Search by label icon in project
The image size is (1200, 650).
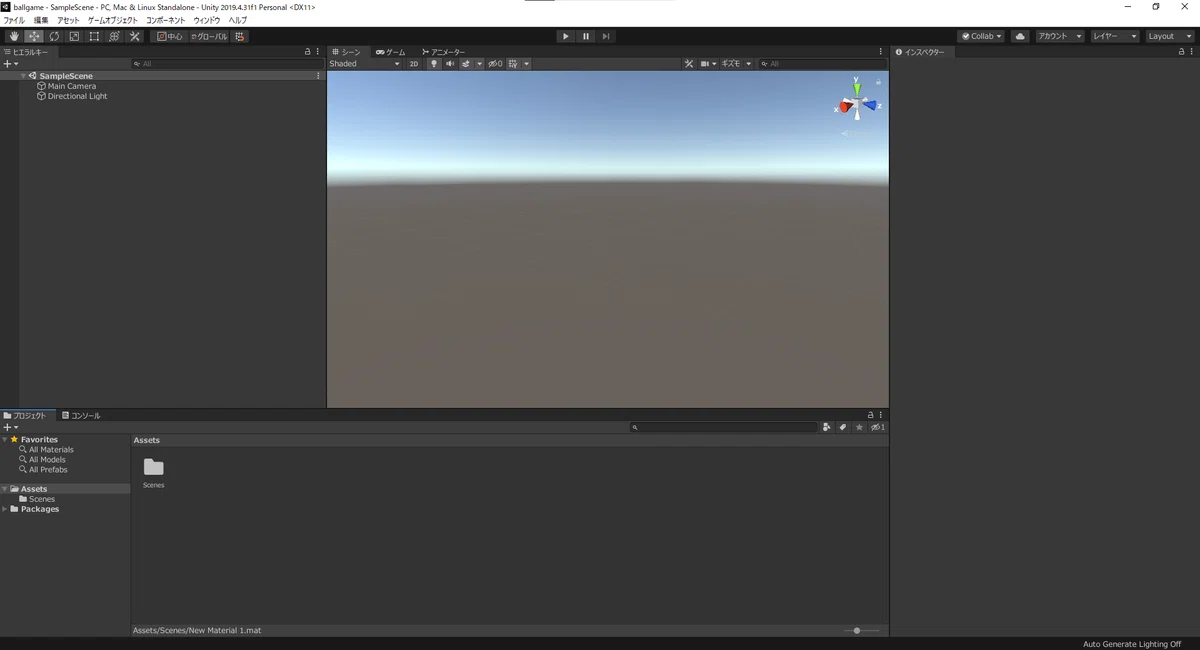(843, 427)
